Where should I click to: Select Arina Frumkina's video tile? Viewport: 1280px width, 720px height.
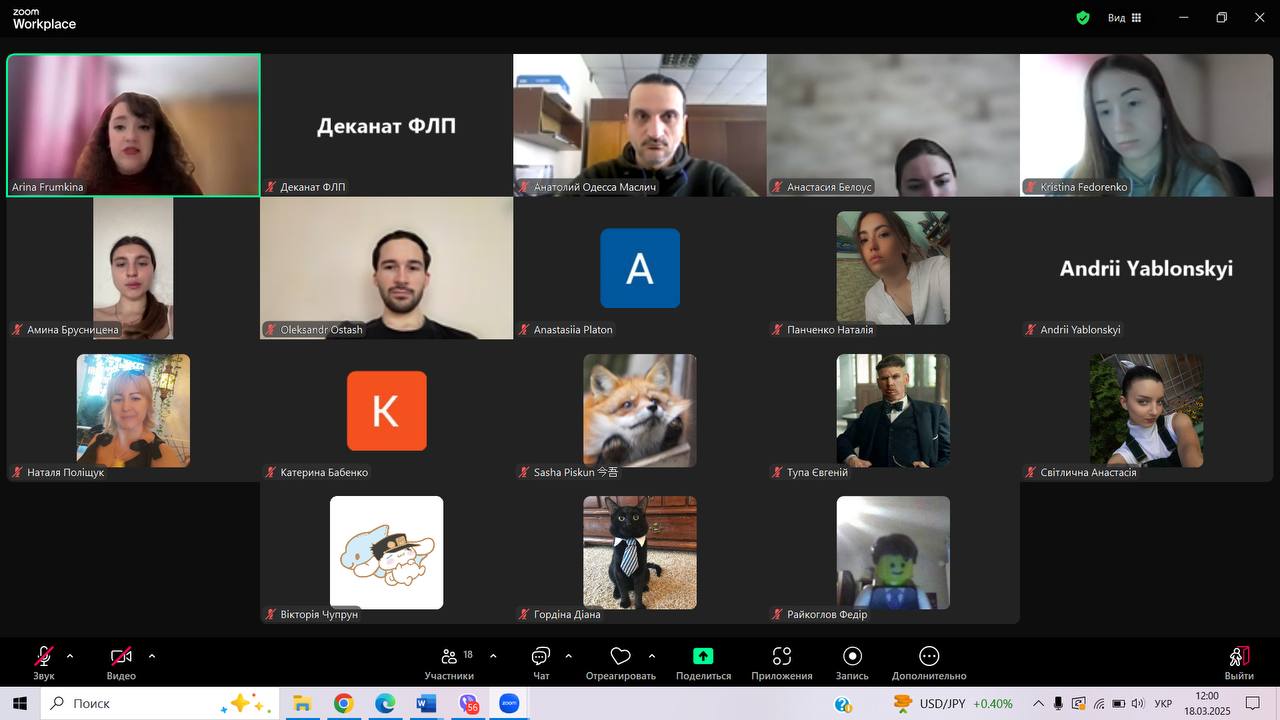tap(133, 125)
